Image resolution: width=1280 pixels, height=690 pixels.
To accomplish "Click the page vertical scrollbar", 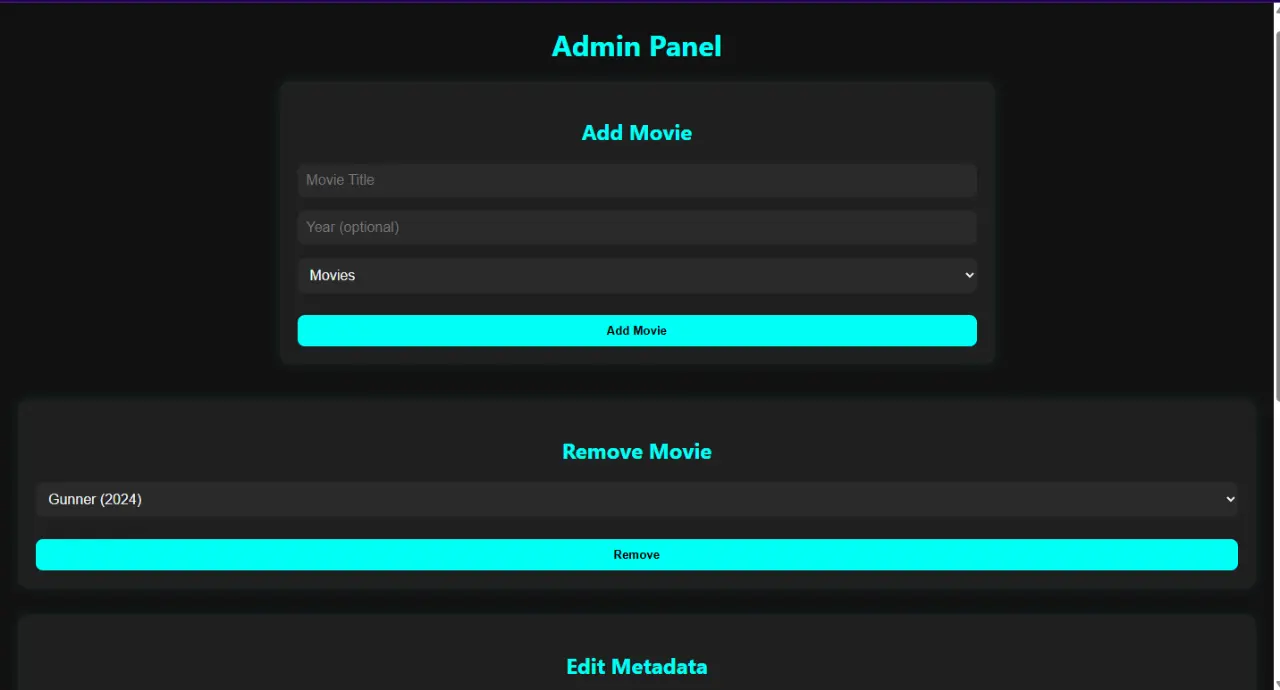I will pos(1277,215).
